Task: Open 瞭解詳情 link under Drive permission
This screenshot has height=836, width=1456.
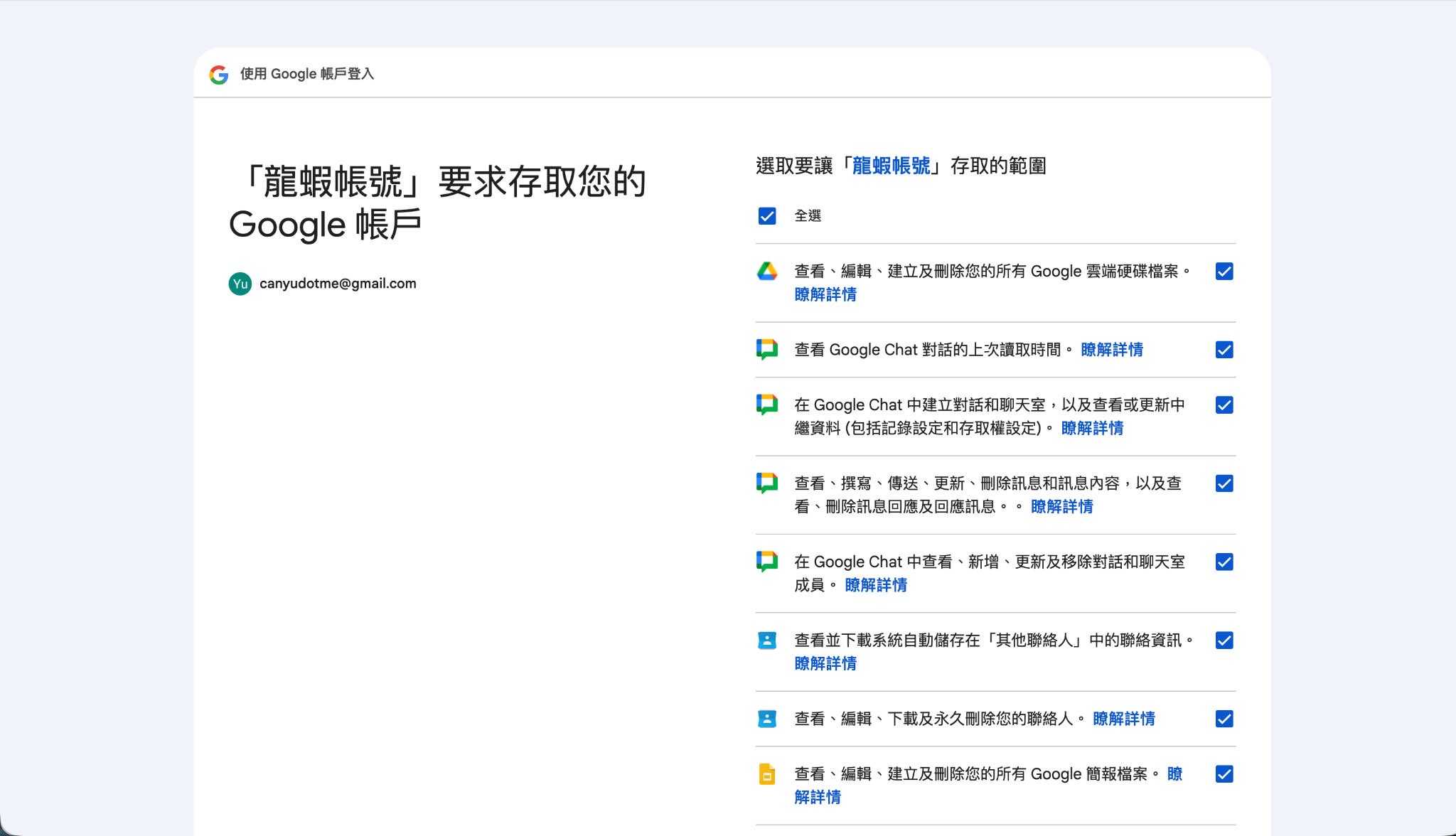Action: (825, 294)
